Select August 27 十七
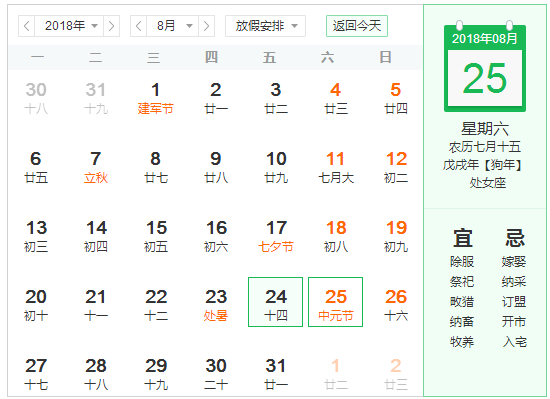 tap(36, 374)
